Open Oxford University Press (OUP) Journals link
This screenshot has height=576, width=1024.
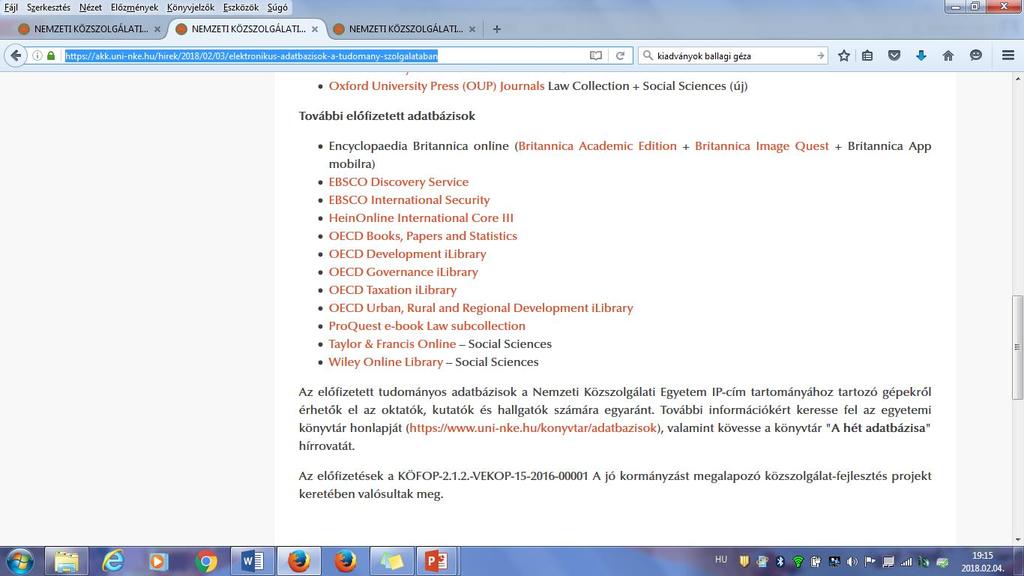coord(436,86)
